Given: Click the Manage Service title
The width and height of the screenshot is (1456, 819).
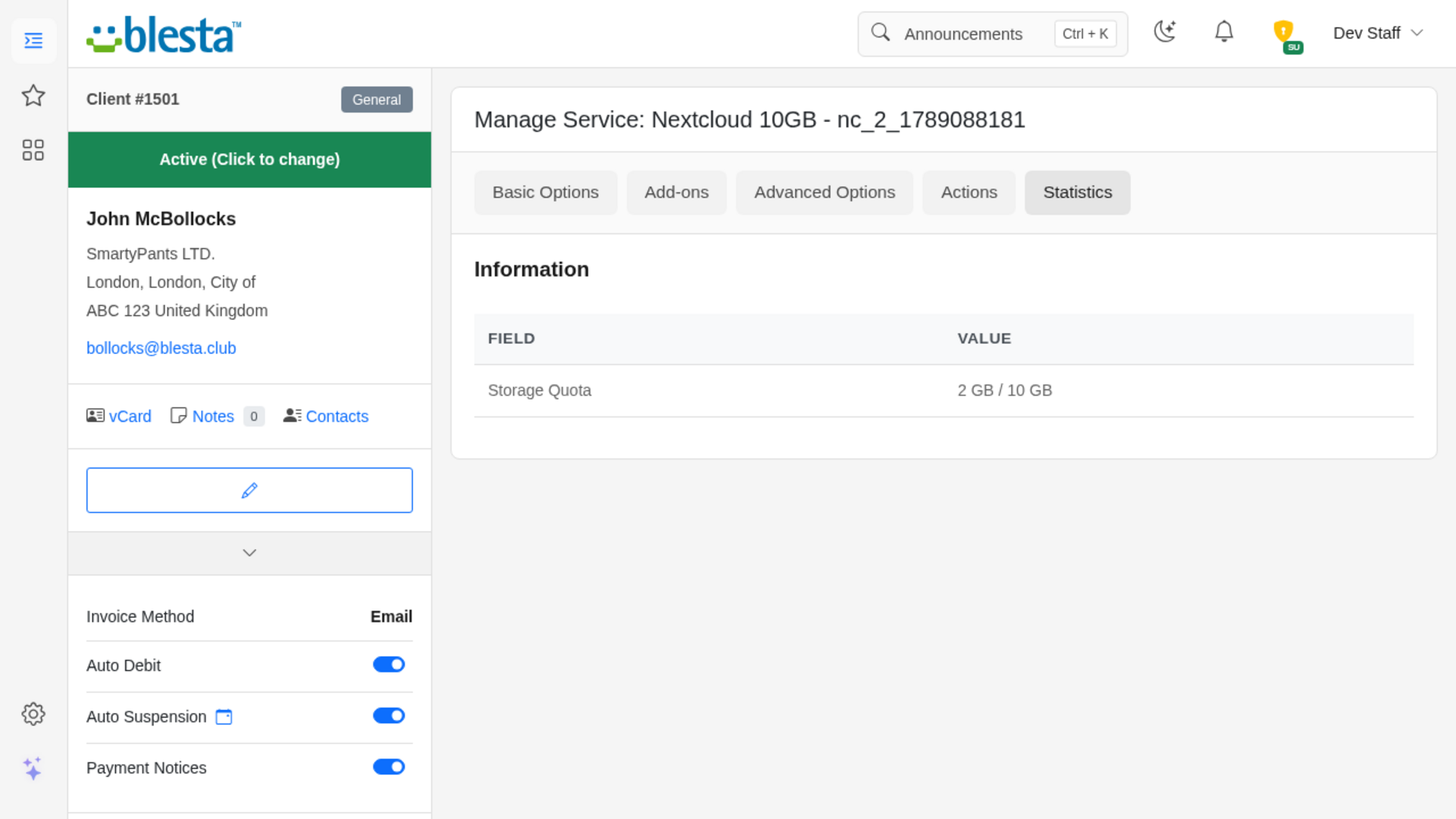Looking at the screenshot, I should [x=749, y=120].
